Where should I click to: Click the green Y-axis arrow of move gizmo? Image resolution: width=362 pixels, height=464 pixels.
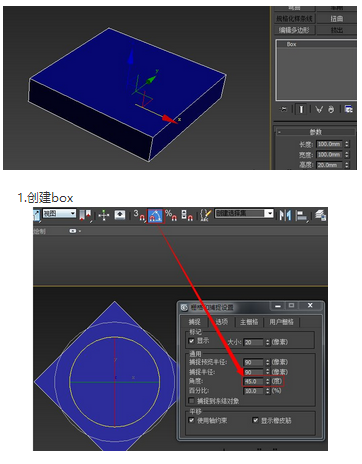pyautogui.click(x=152, y=79)
